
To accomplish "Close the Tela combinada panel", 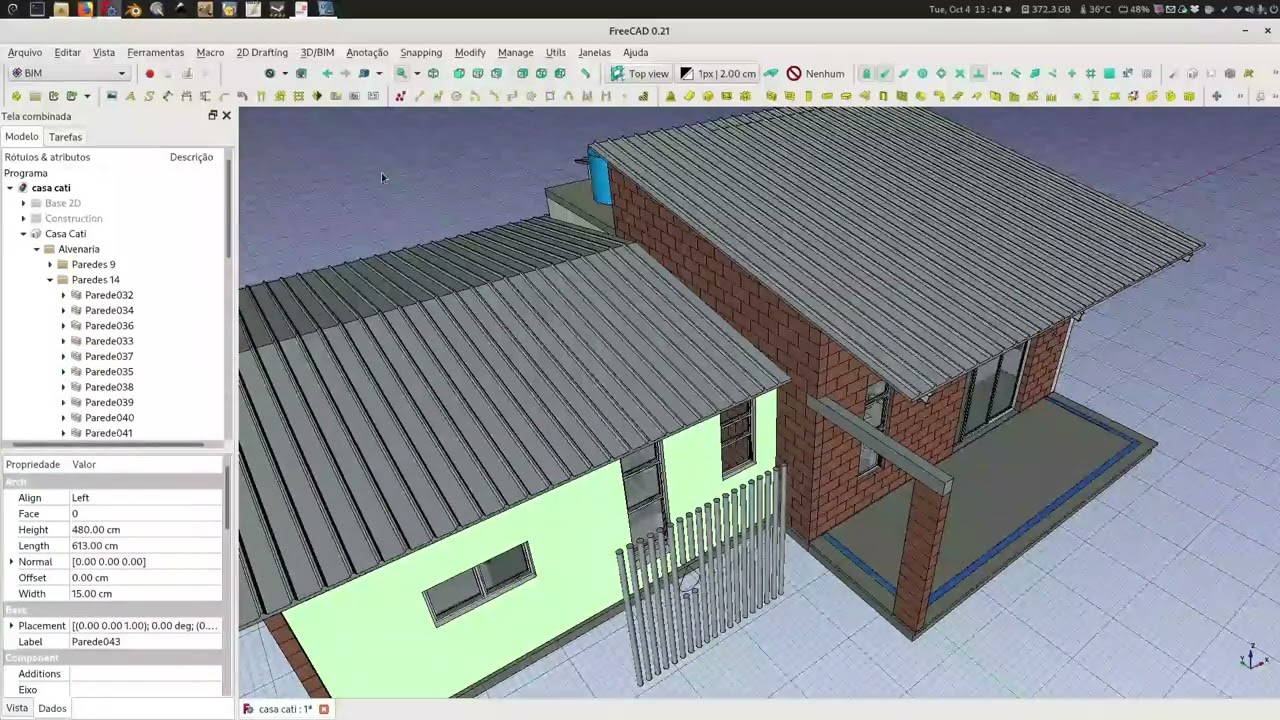I will [x=226, y=116].
